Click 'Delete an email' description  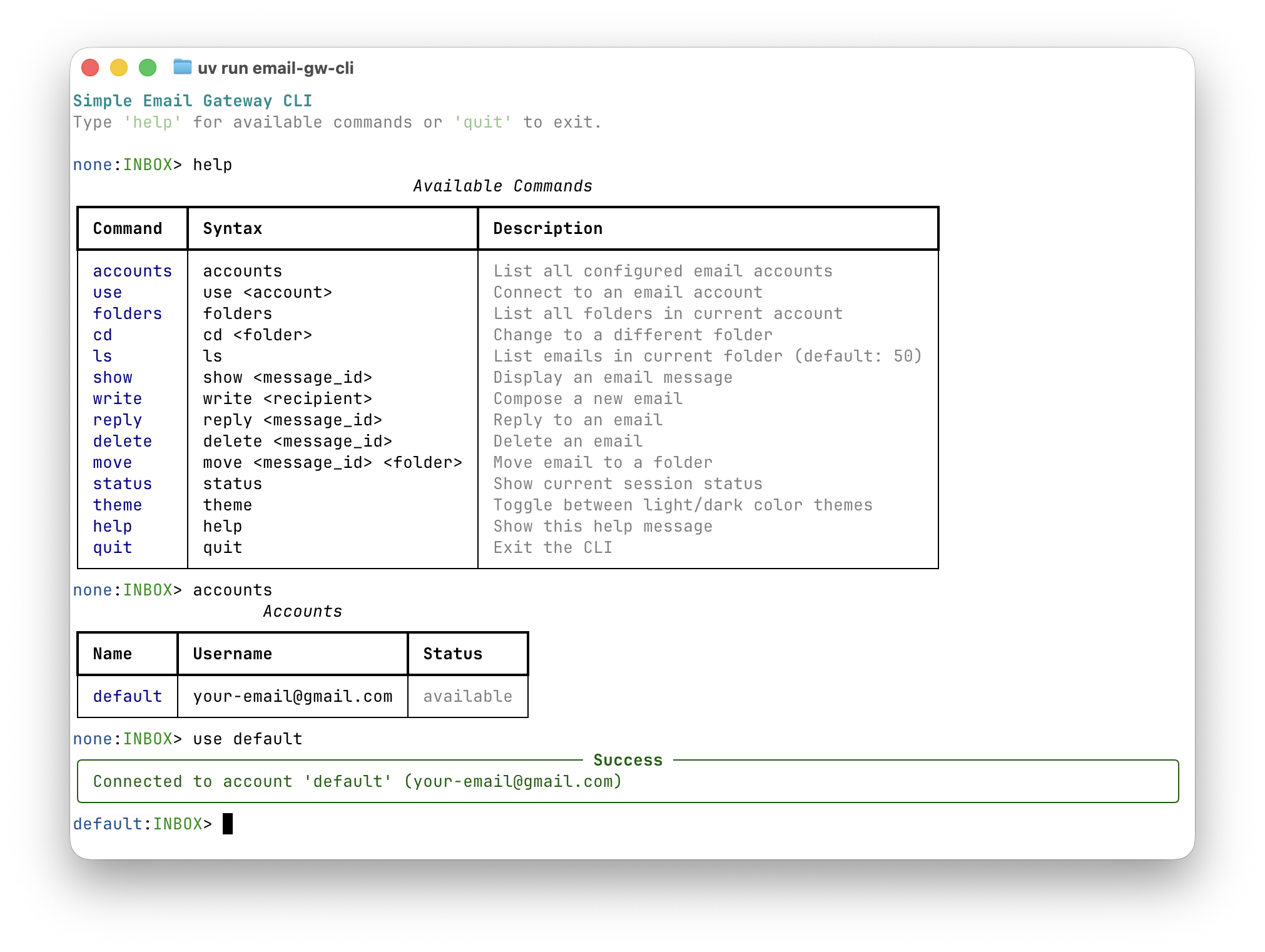pos(568,441)
